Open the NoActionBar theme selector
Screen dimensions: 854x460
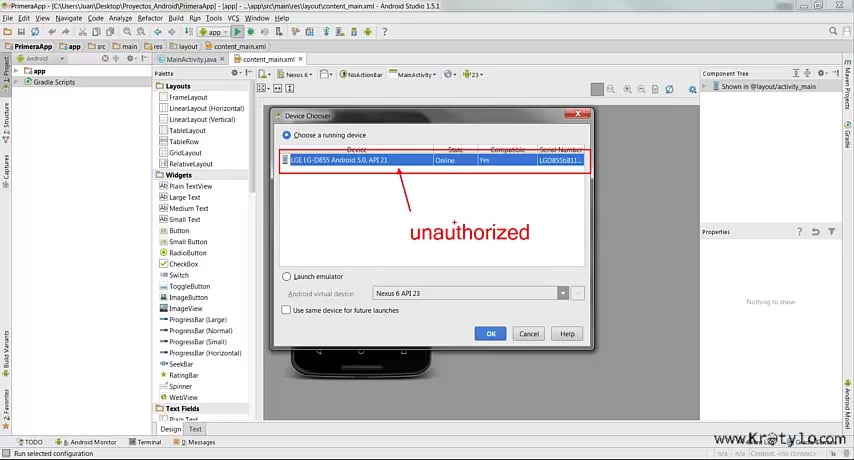361,74
